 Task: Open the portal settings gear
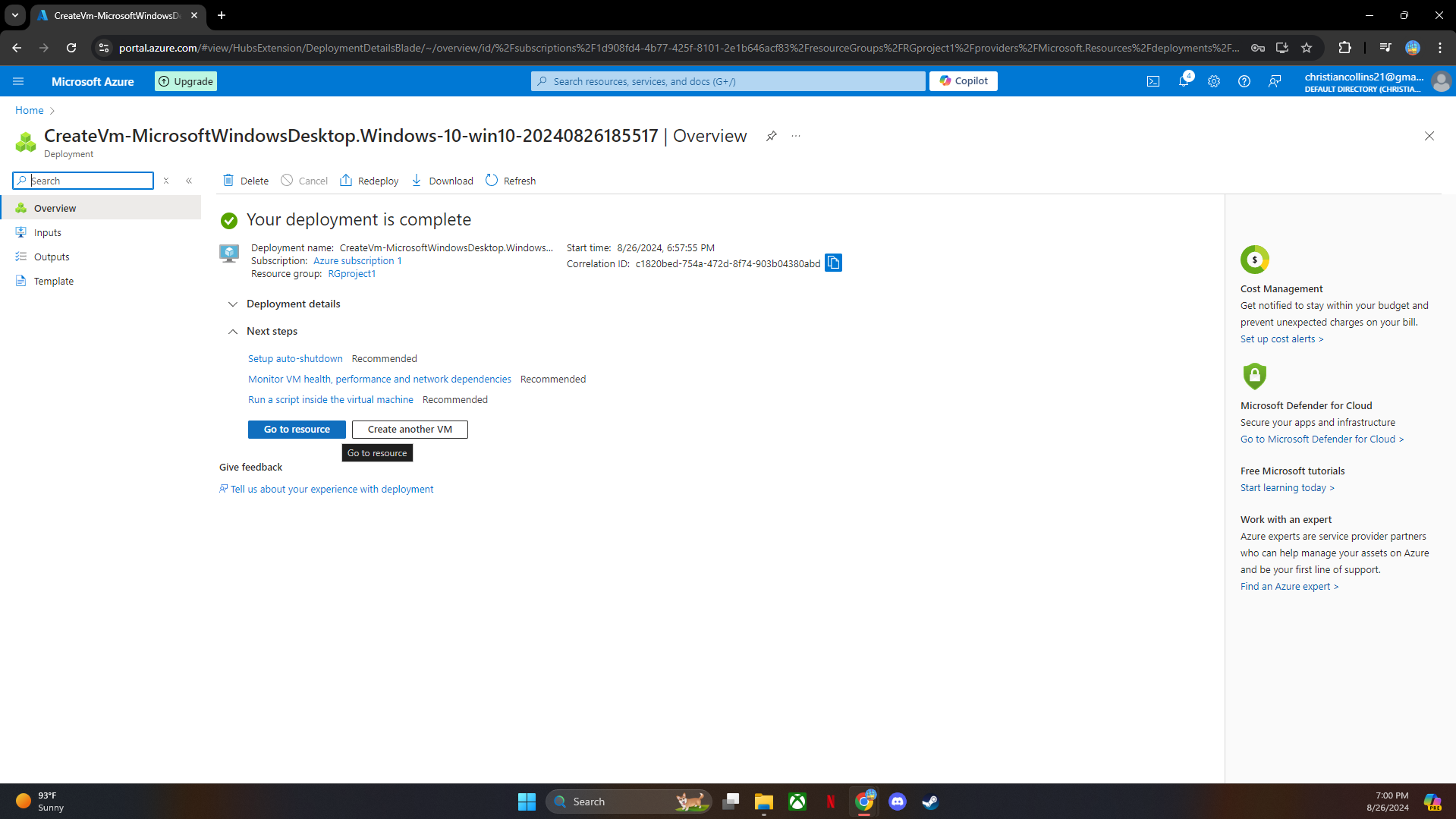(1213, 81)
